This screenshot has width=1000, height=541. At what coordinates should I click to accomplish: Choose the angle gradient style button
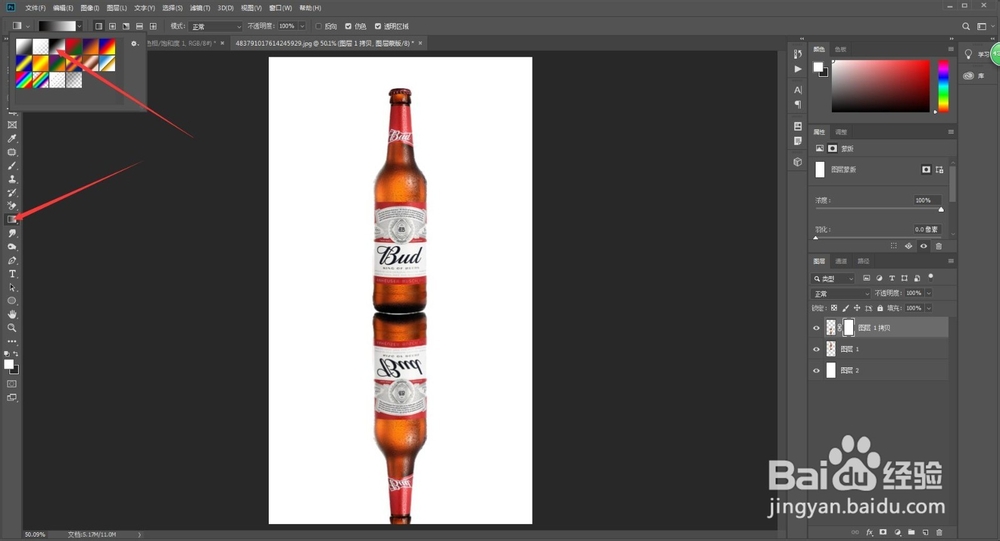click(x=126, y=26)
